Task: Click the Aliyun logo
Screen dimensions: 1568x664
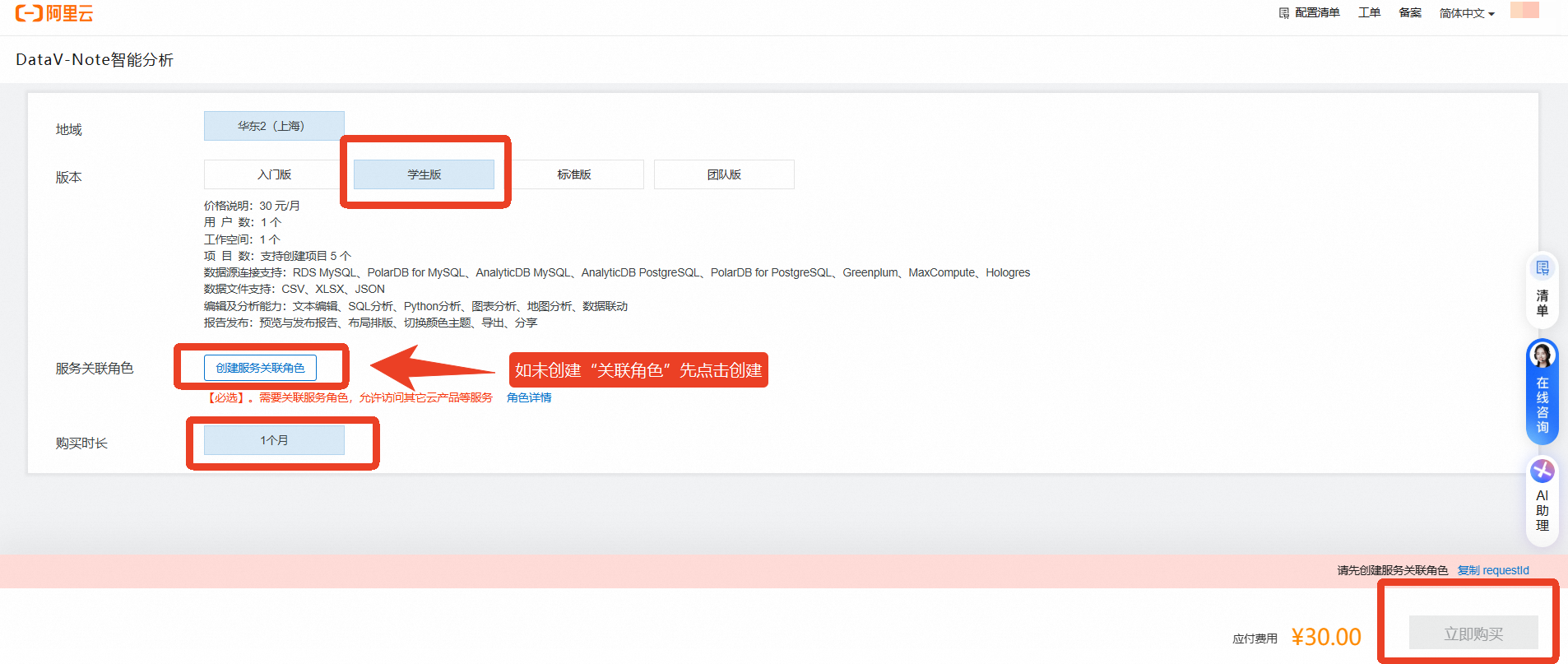Action: (54, 13)
